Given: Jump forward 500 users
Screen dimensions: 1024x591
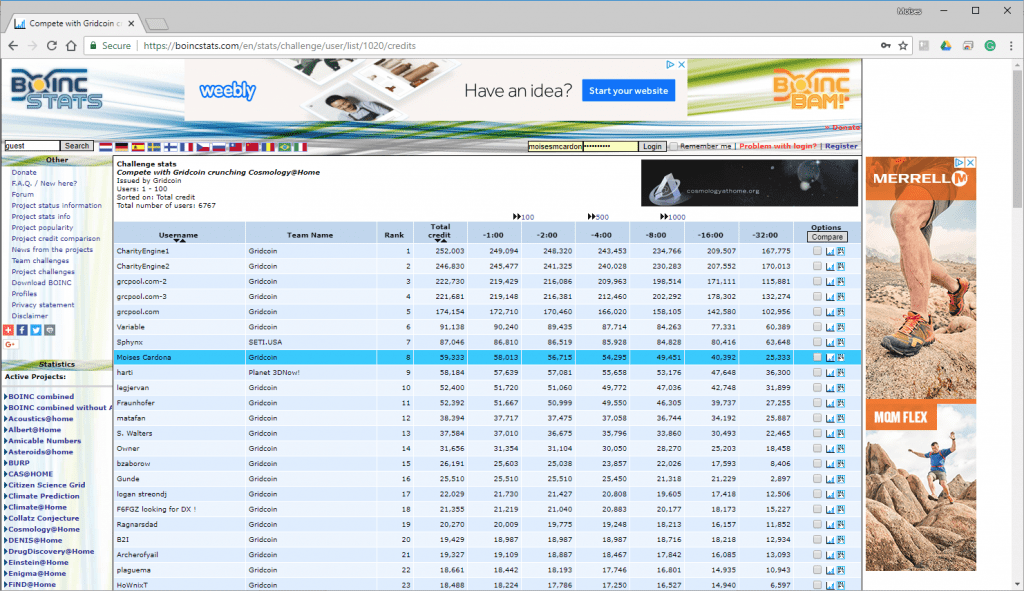Looking at the screenshot, I should (598, 217).
